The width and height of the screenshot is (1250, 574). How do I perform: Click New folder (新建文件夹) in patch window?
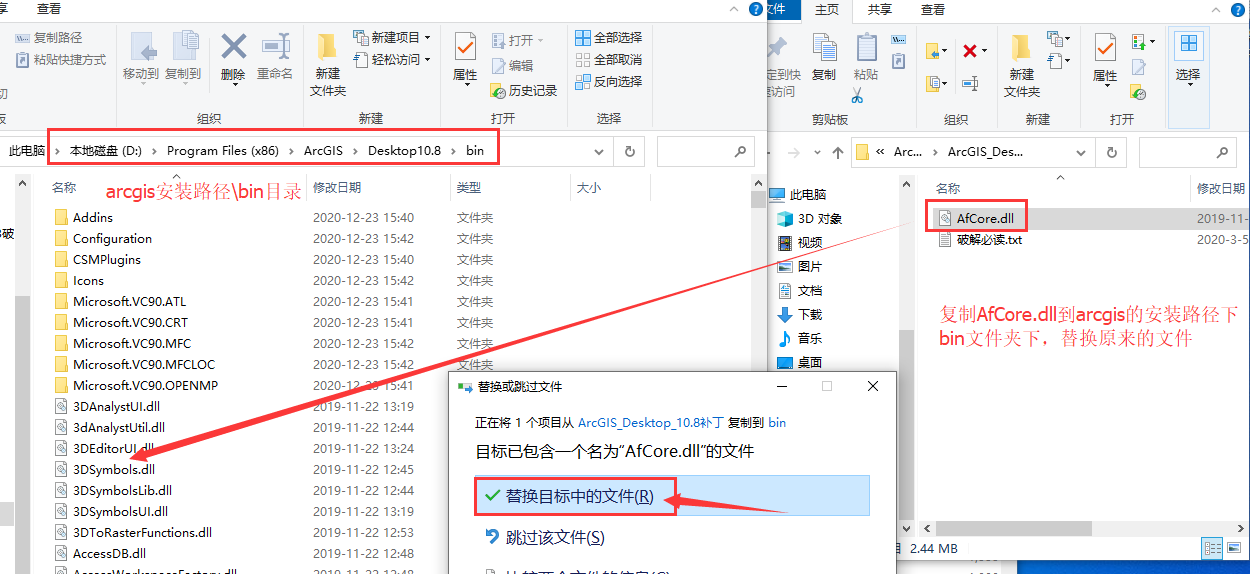[x=1021, y=65]
